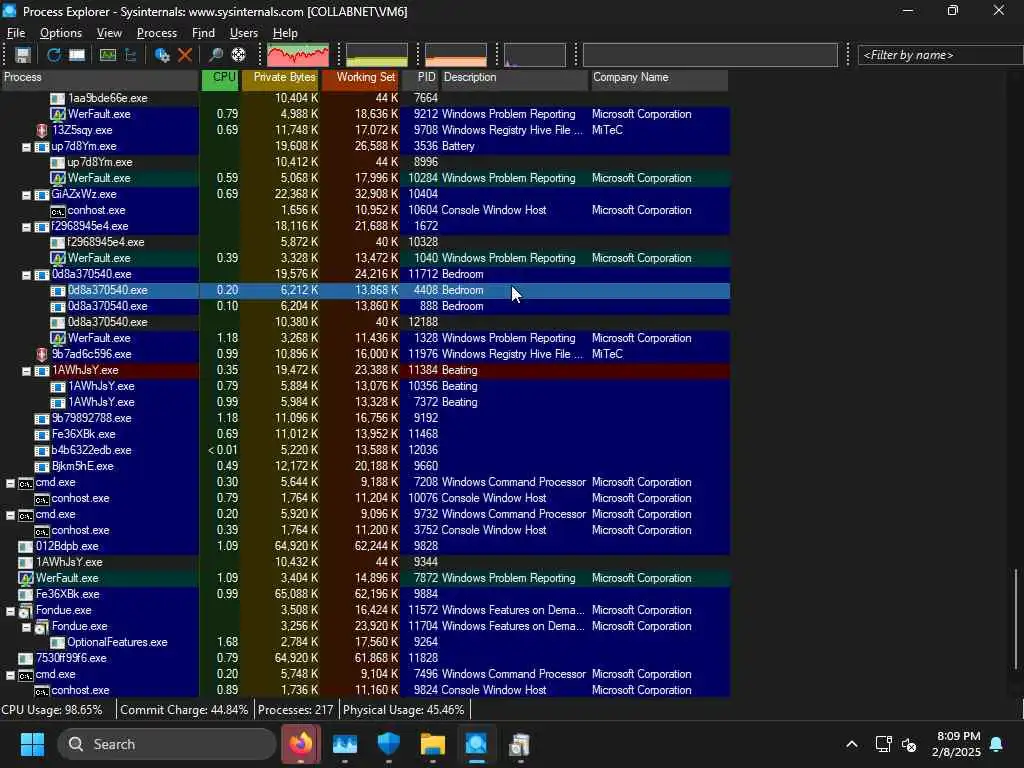Collapse the 0d8a370540.exe parent node PID 11712
The width and height of the screenshot is (1024, 768).
(26, 275)
